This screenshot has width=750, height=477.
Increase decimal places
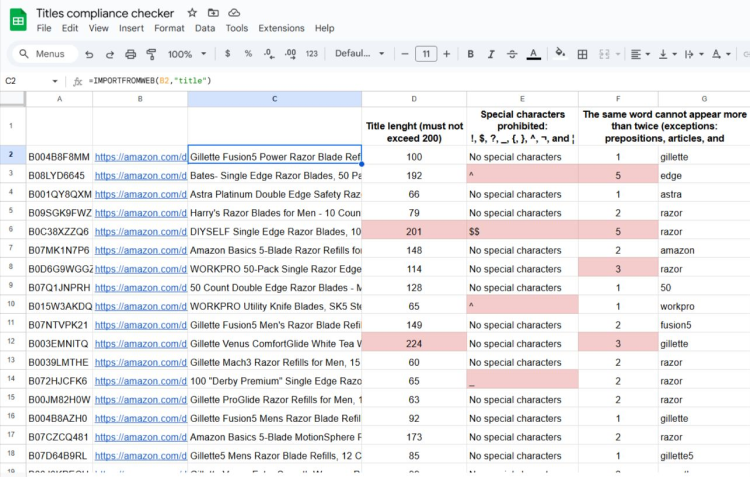click(290, 54)
